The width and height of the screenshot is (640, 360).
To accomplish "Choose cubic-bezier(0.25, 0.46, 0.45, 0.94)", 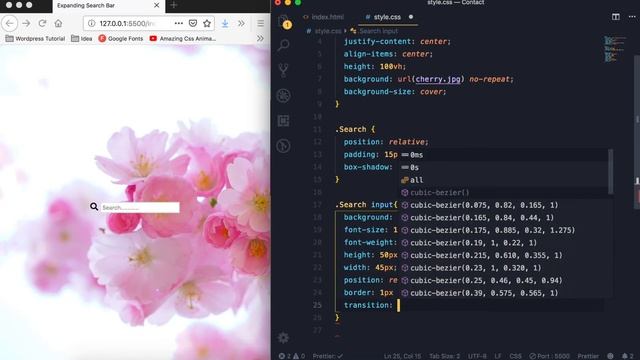I will coord(504,280).
